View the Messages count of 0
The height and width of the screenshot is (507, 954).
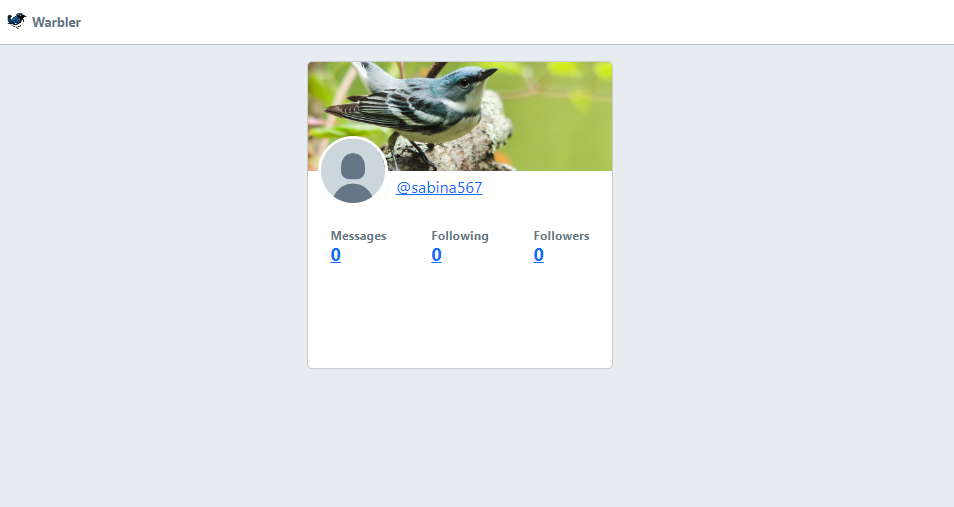(x=336, y=254)
